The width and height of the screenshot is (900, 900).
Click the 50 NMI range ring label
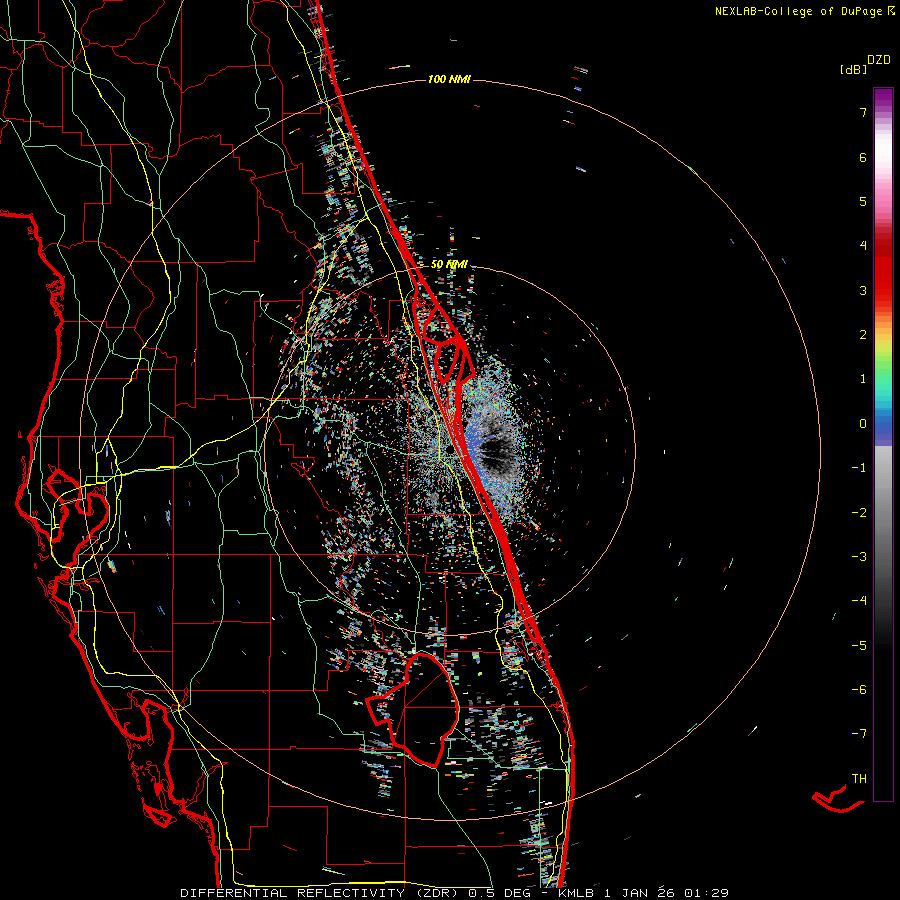click(449, 264)
